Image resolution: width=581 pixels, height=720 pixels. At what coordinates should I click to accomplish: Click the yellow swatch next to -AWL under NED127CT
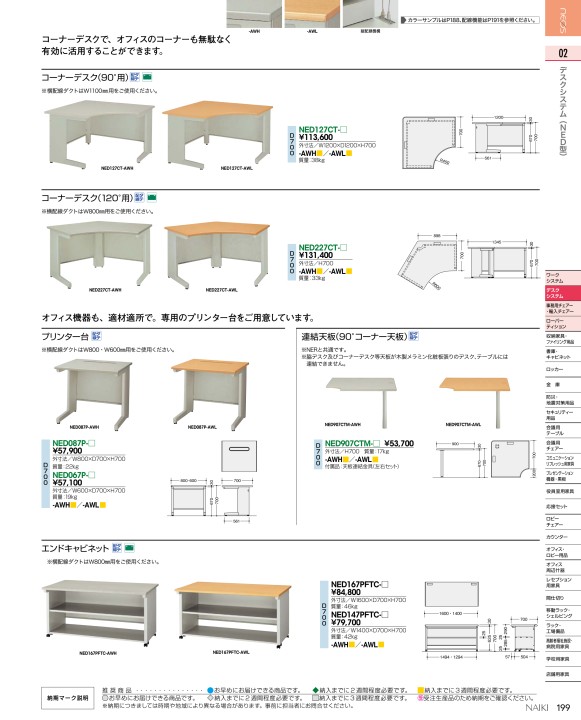[x=349, y=154]
